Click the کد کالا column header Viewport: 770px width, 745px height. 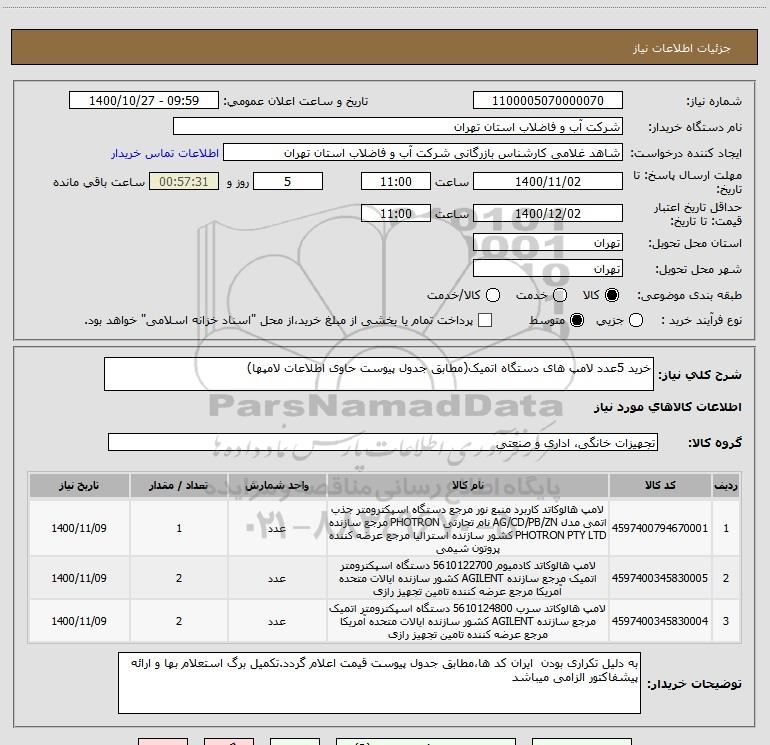point(660,485)
